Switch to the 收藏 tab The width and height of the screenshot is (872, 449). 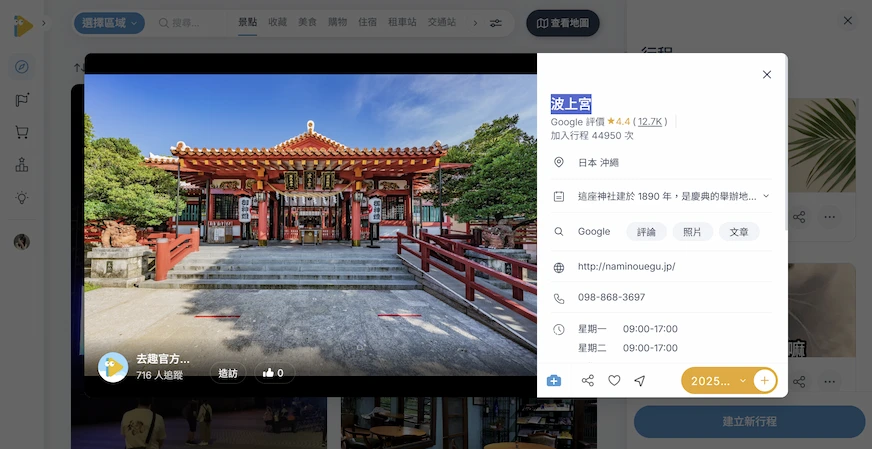click(x=278, y=23)
